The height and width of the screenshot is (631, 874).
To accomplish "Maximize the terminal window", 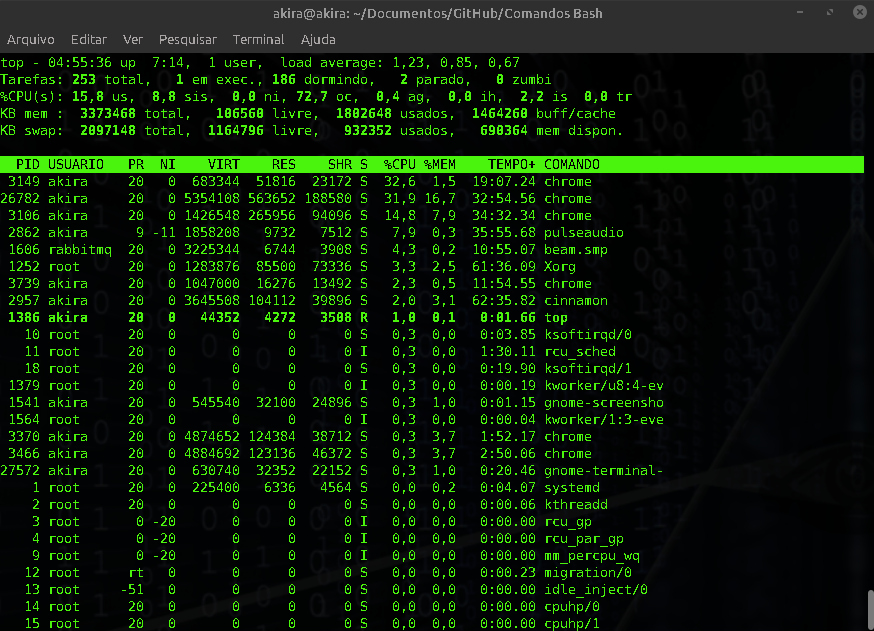I will [x=830, y=12].
